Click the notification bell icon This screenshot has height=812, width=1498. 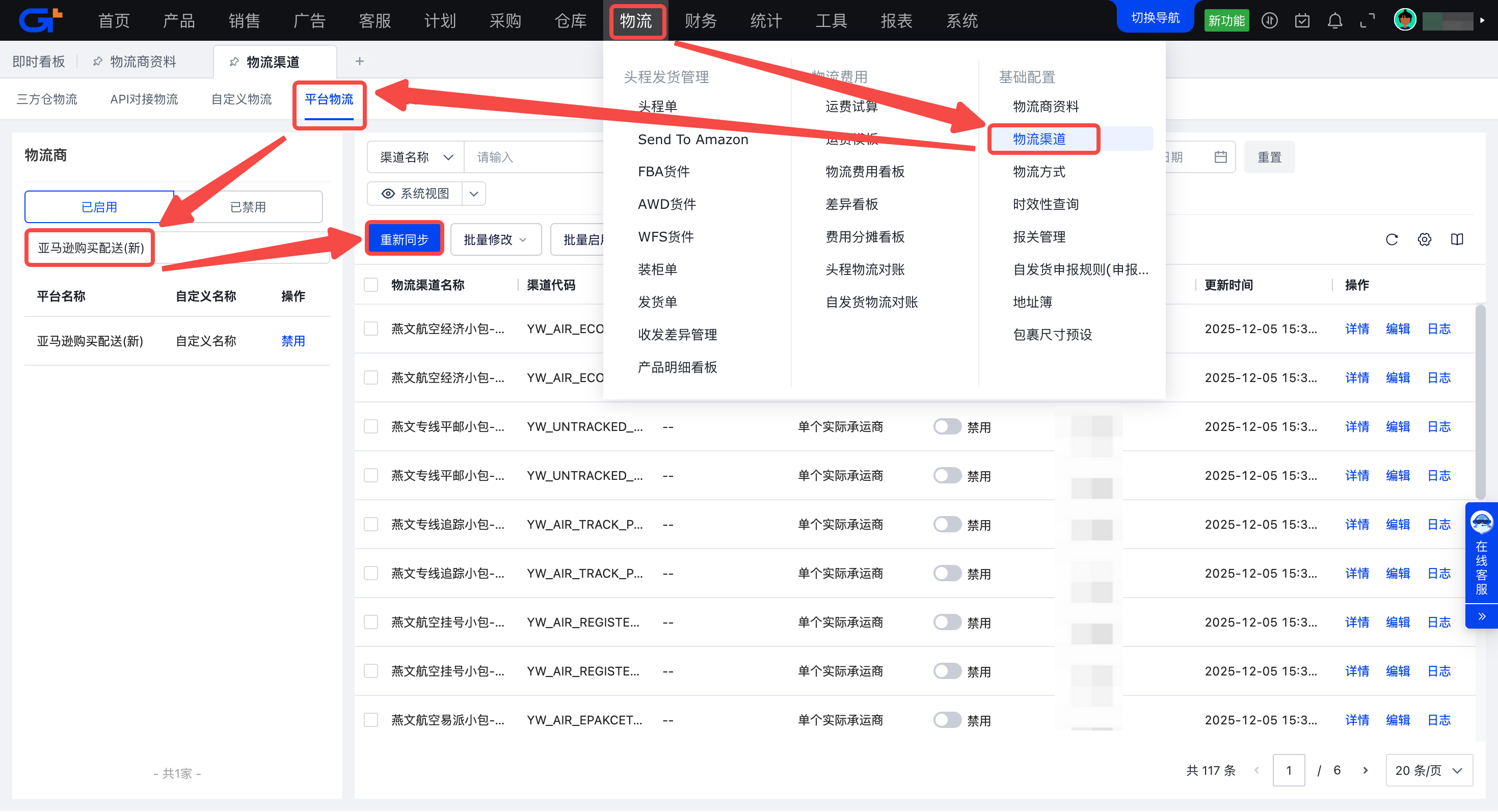click(1334, 21)
